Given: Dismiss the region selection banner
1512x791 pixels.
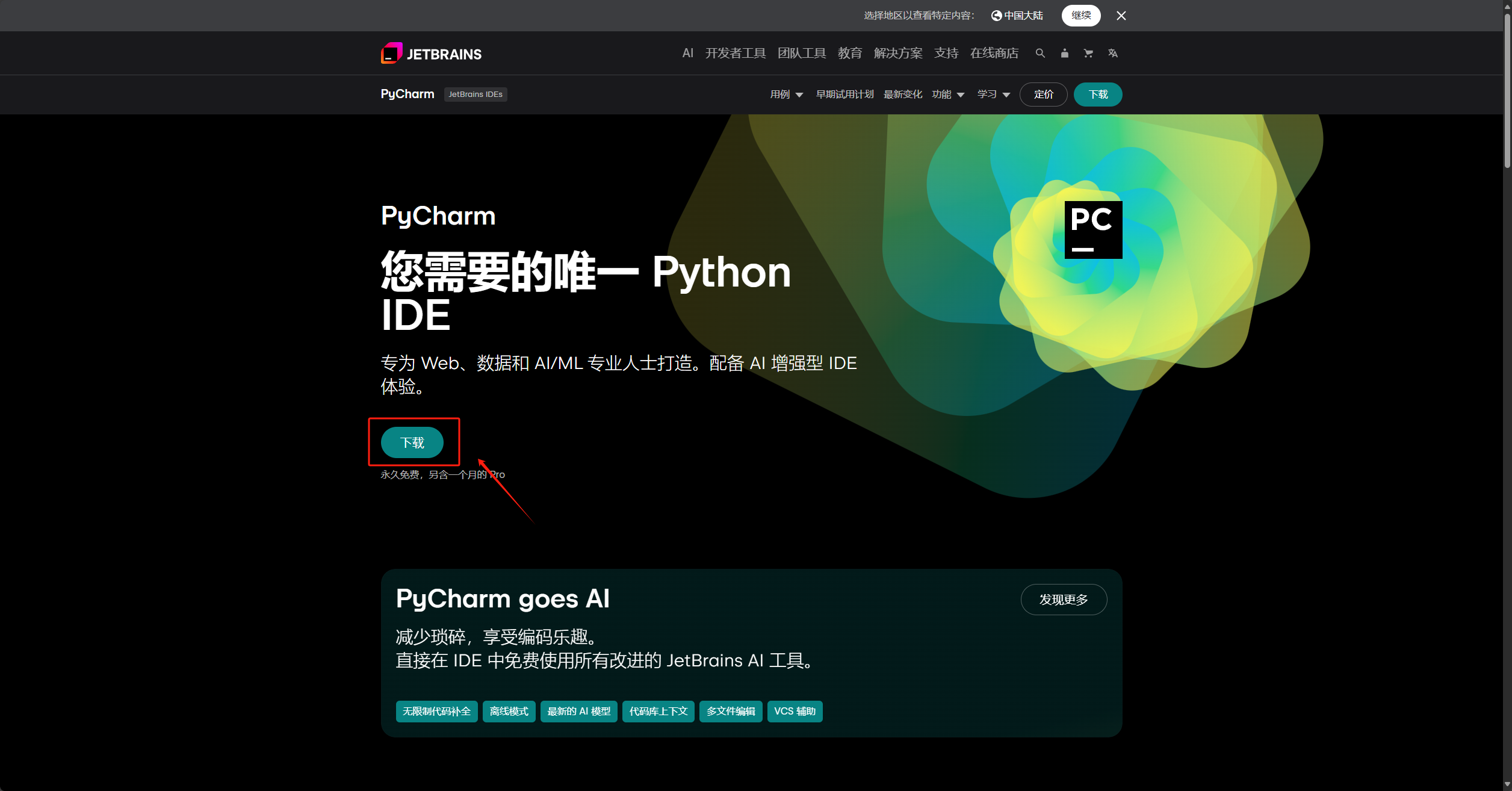Looking at the screenshot, I should point(1121,15).
